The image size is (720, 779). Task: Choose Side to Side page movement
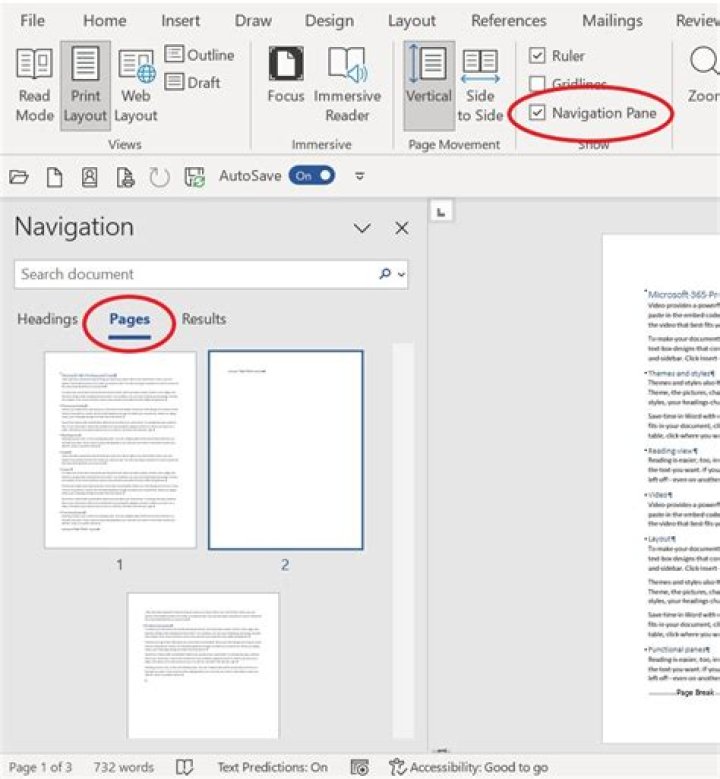[x=480, y=85]
